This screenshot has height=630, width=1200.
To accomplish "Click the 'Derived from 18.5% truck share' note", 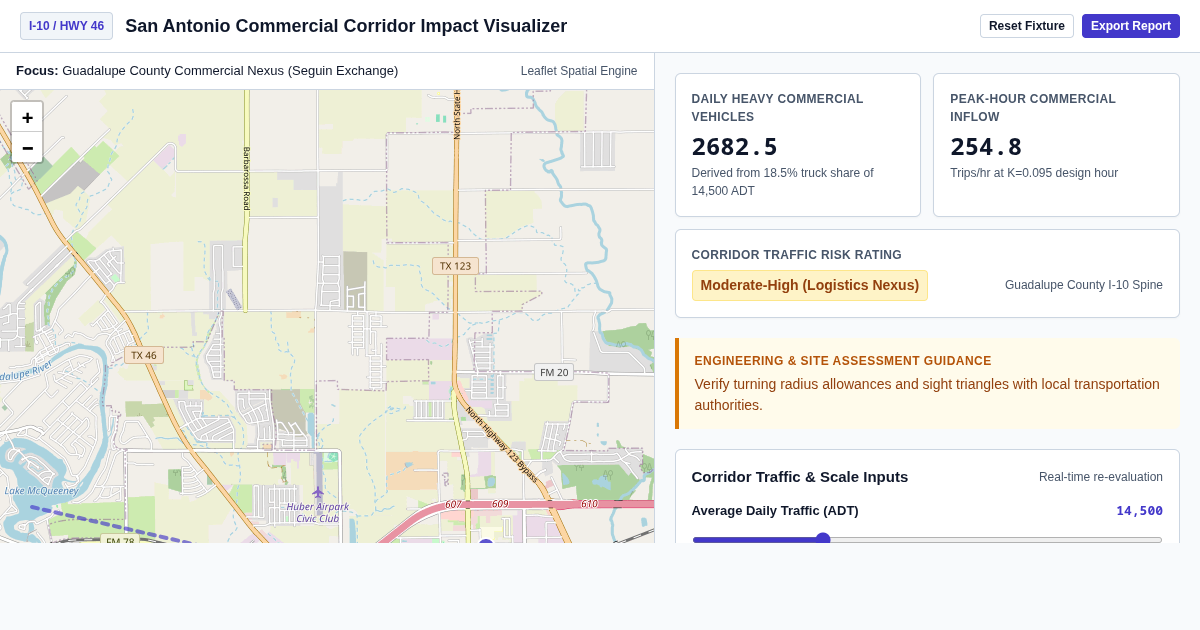I will tap(783, 182).
